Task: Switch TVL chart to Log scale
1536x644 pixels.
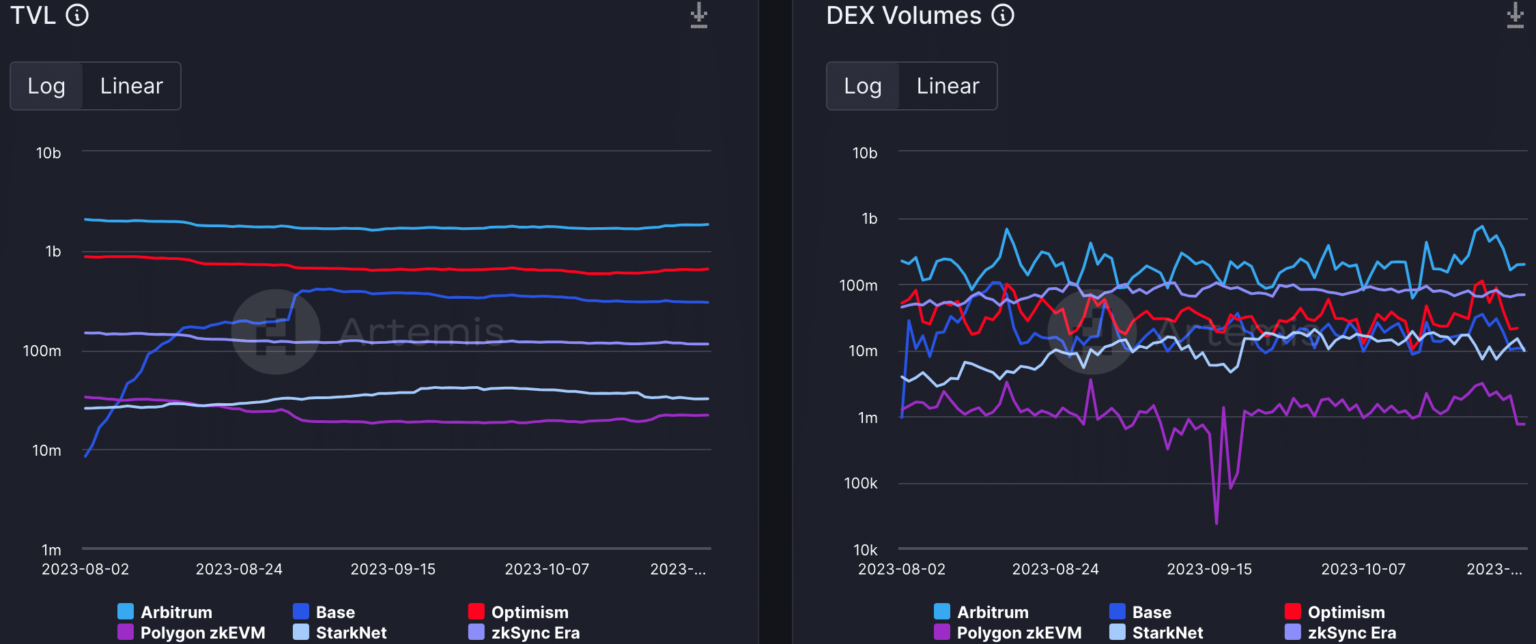Action: pyautogui.click(x=46, y=86)
